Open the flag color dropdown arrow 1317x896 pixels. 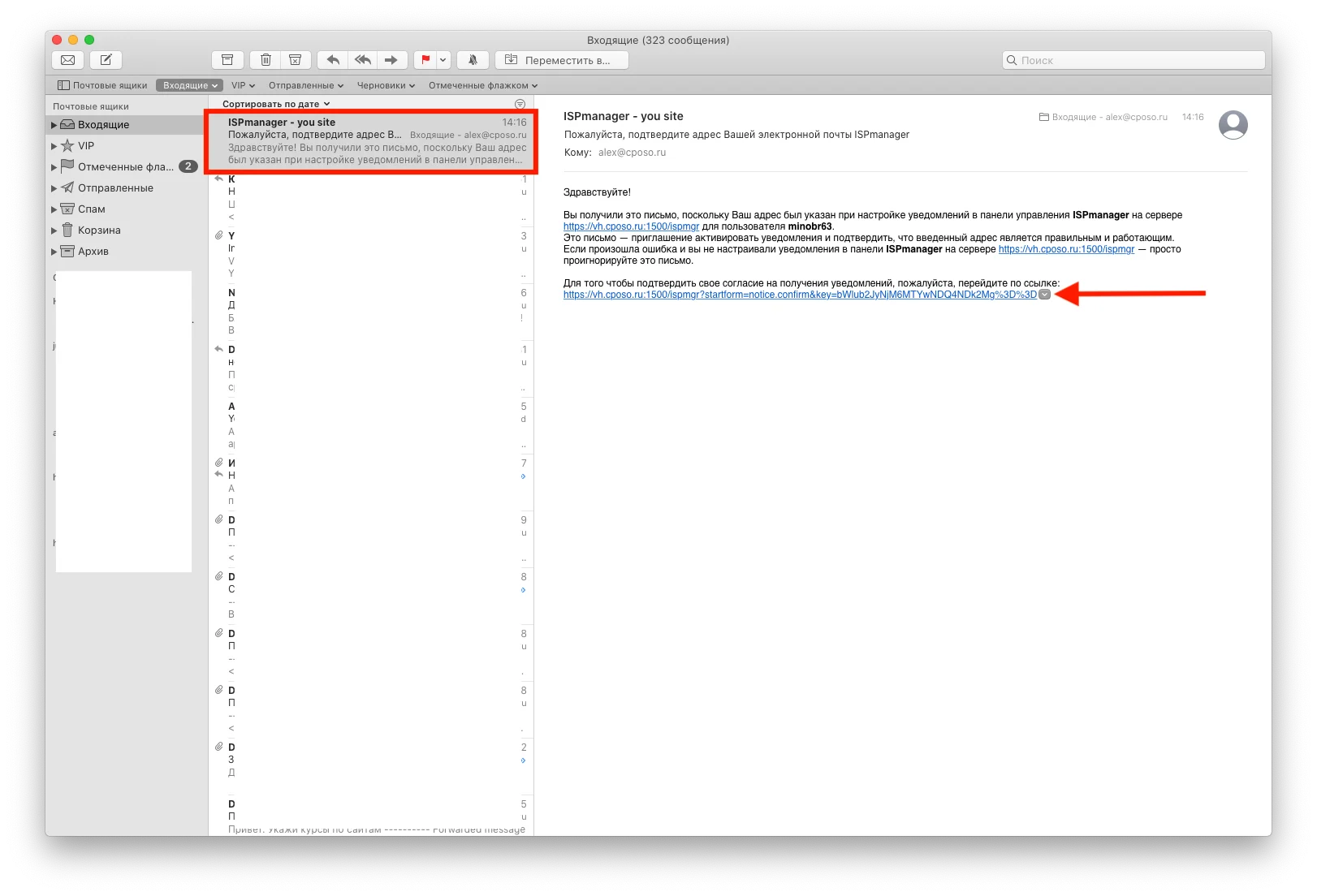coord(443,60)
